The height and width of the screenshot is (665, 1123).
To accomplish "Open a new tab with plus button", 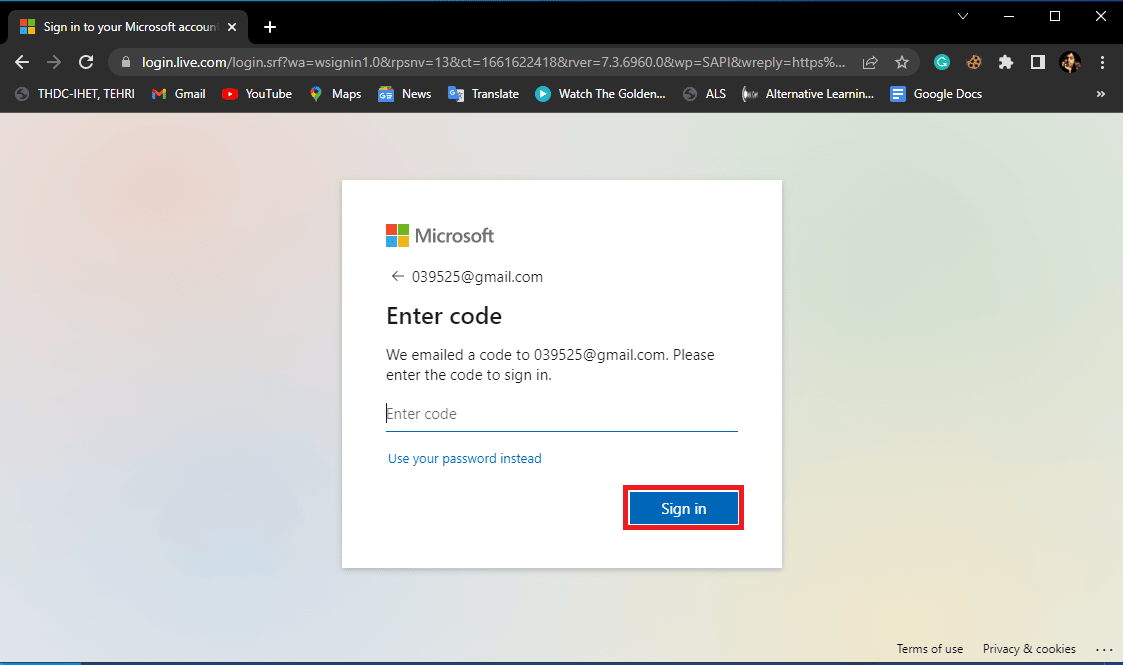I will pos(270,27).
